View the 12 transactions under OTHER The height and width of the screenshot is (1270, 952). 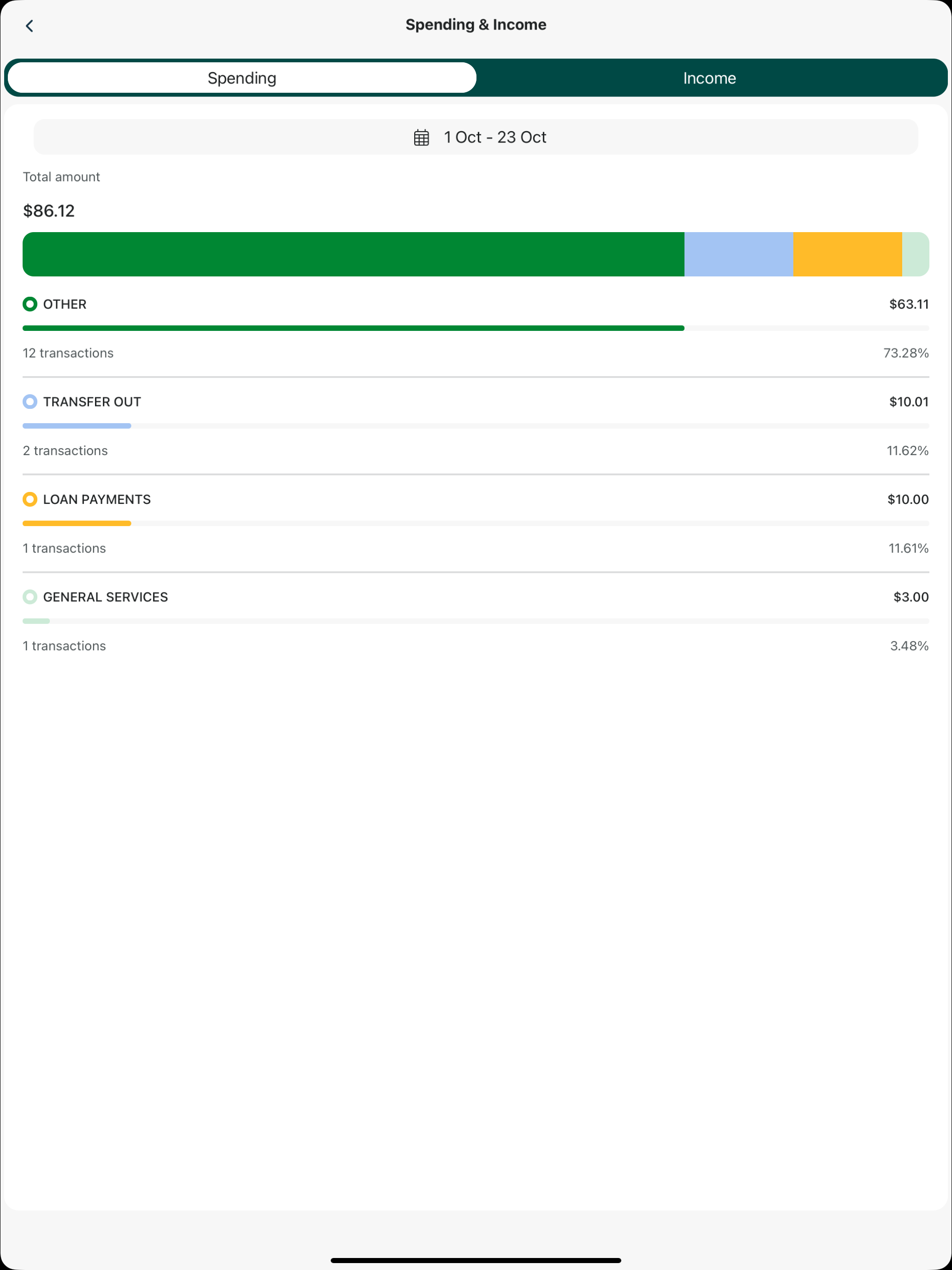[68, 353]
